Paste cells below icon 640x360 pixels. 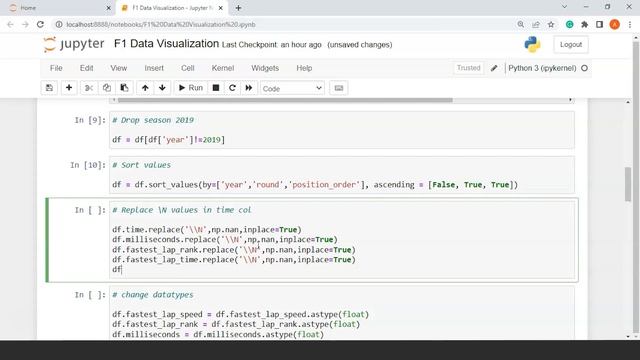[124, 88]
